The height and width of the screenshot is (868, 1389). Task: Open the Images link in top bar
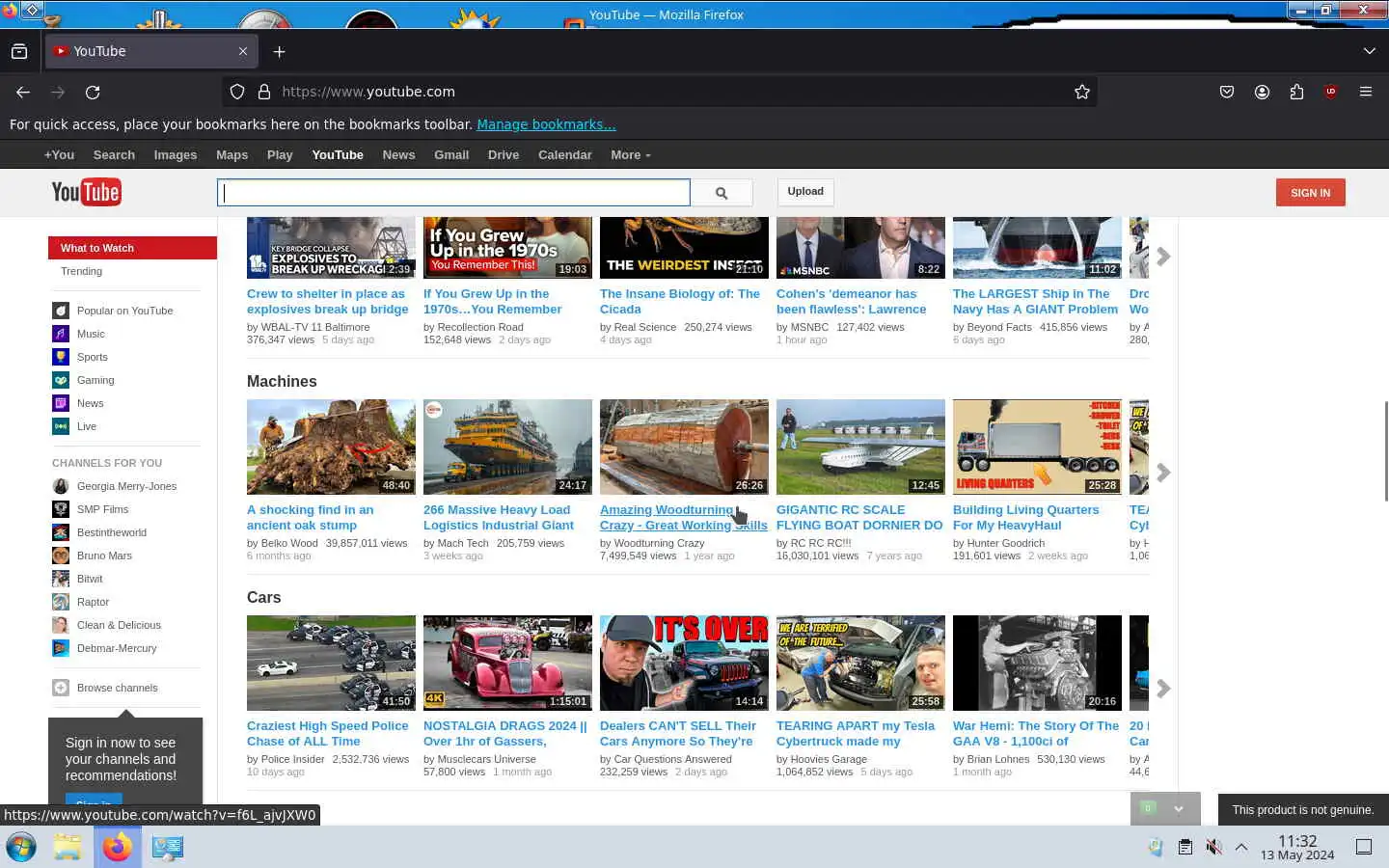pyautogui.click(x=176, y=154)
